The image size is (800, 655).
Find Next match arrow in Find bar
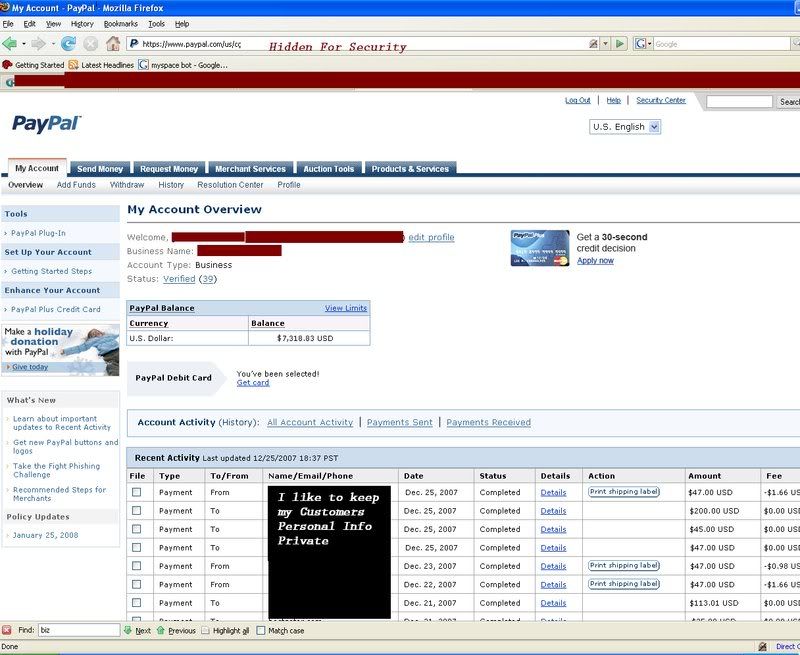[x=137, y=631]
